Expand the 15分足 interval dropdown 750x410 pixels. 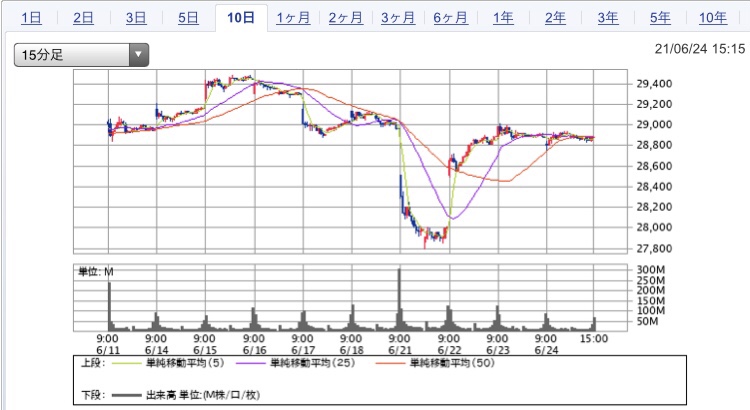click(82, 55)
